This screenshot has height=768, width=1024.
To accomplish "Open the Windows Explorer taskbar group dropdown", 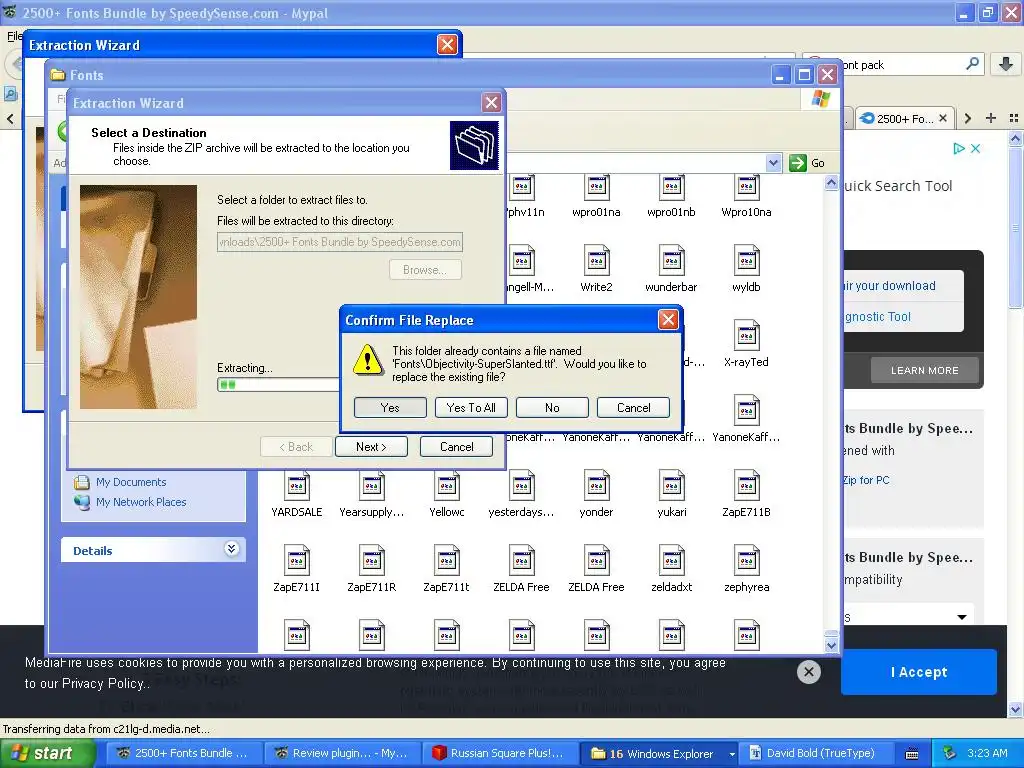I will tap(732, 754).
